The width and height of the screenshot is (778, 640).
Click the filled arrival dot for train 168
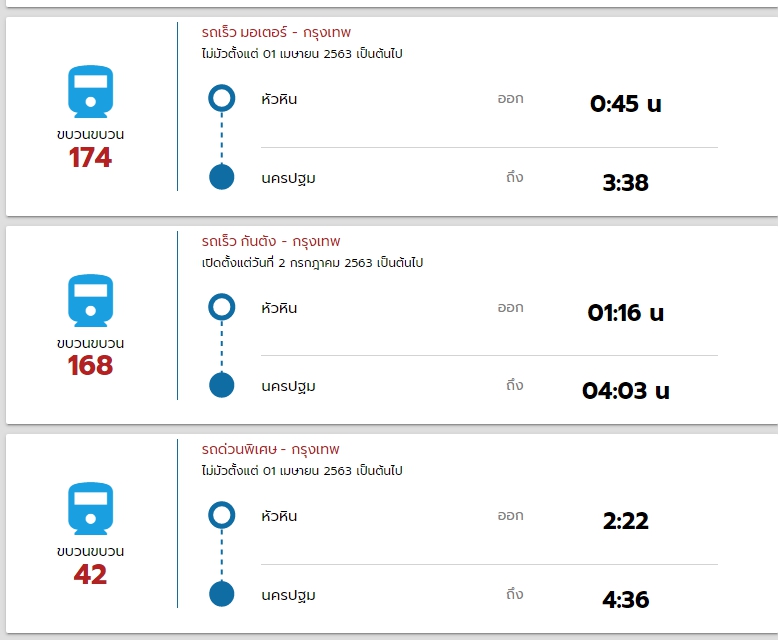pos(221,386)
